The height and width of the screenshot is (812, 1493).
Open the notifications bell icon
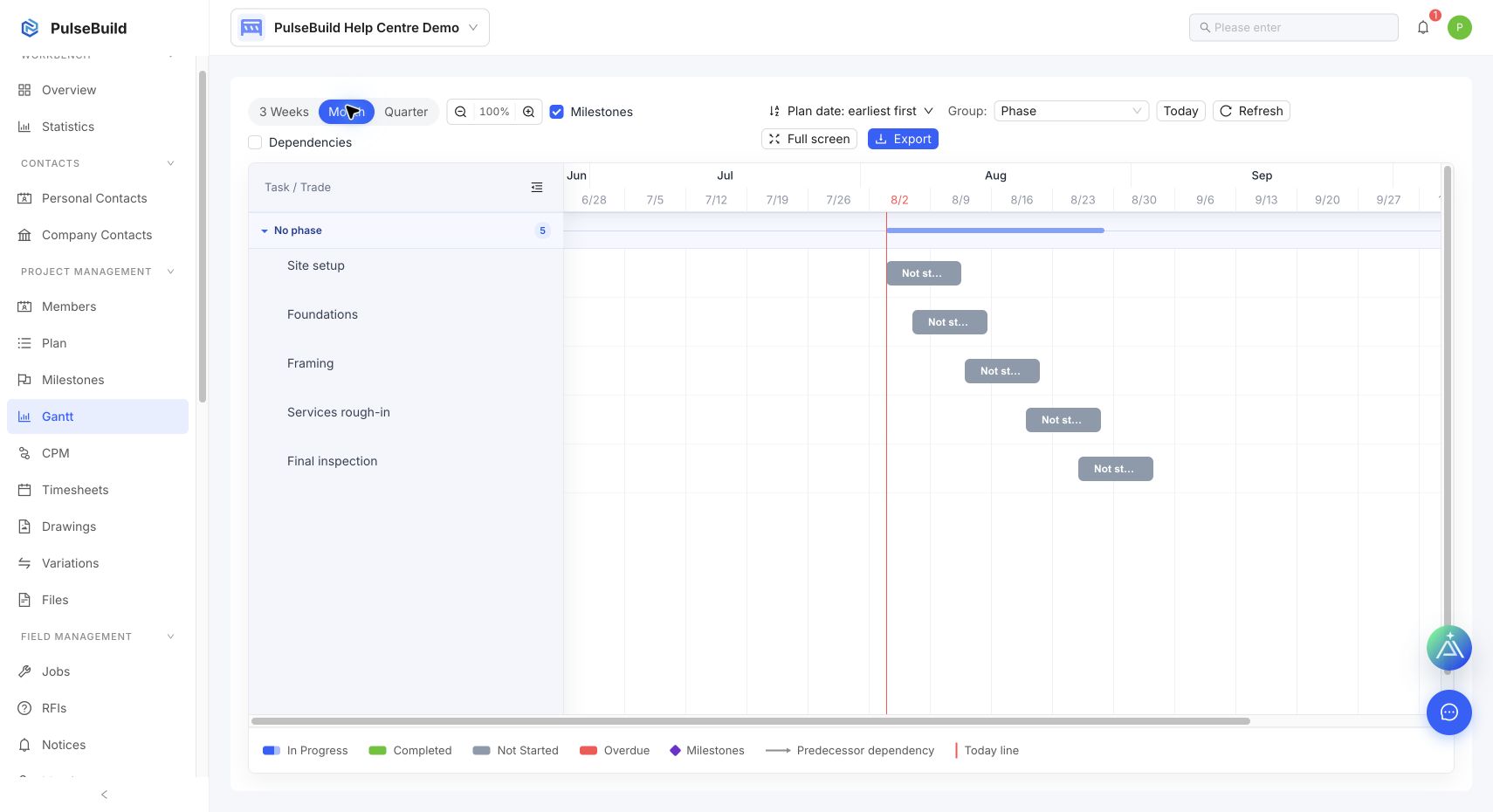(1423, 27)
